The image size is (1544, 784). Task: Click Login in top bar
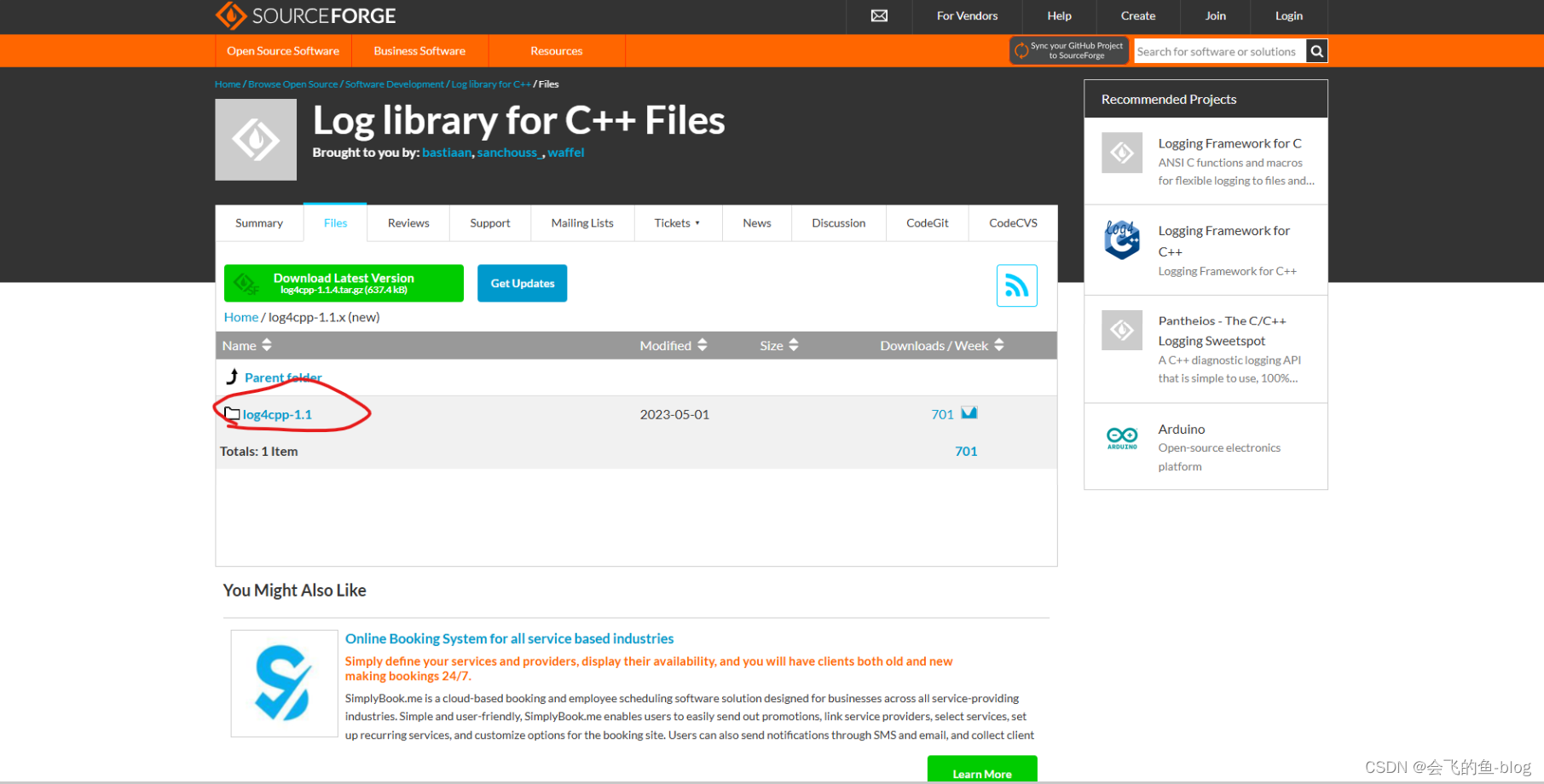point(1289,16)
